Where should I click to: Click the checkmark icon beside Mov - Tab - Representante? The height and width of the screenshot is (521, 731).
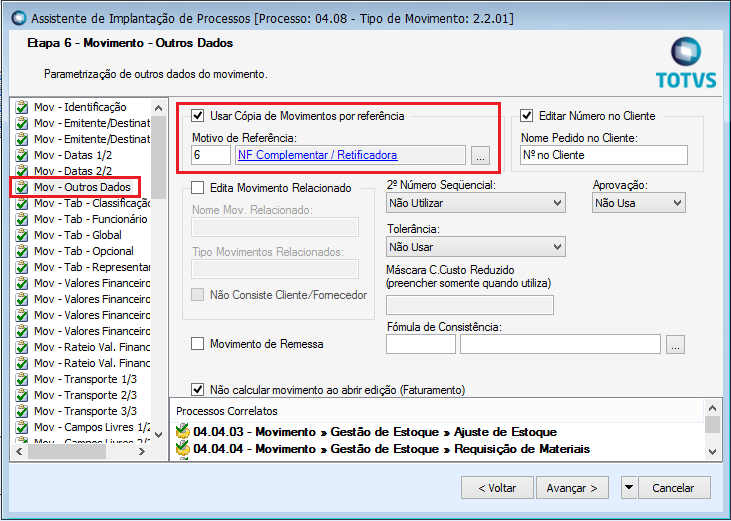[x=21, y=267]
